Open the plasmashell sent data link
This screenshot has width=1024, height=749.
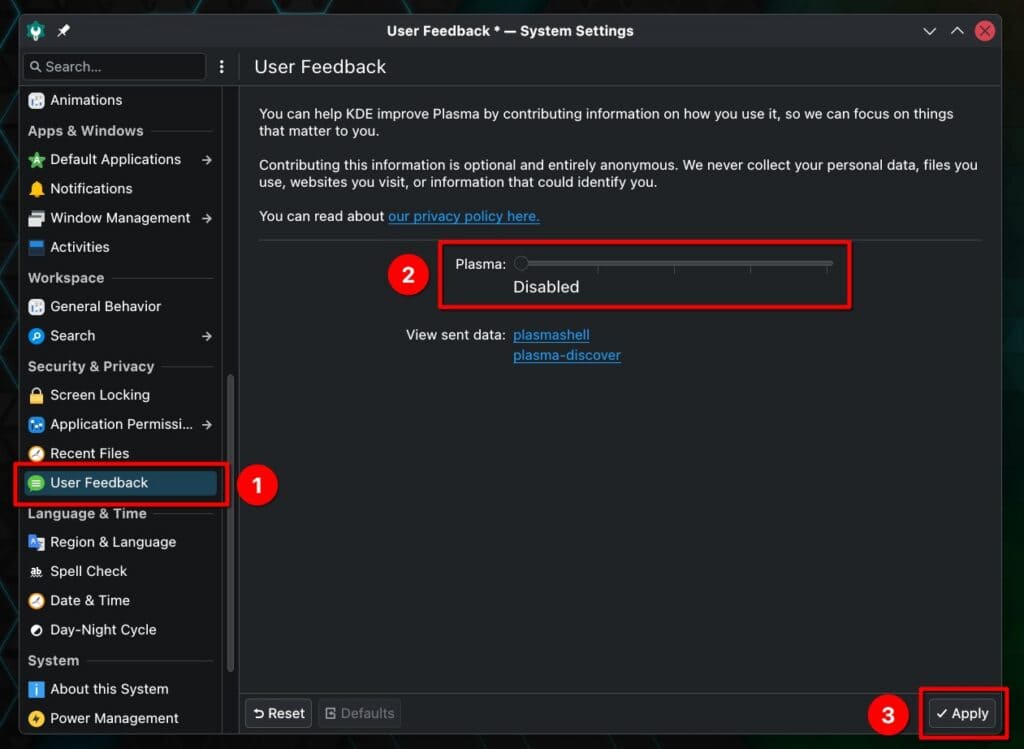551,335
